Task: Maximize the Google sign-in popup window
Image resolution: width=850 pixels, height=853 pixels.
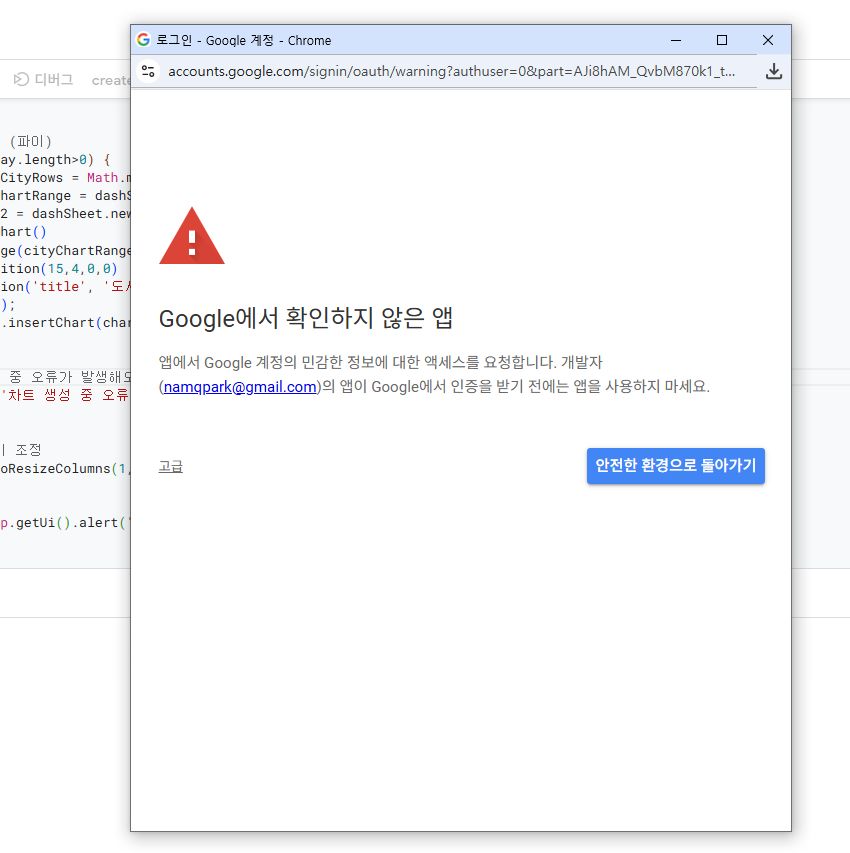Action: click(x=722, y=40)
